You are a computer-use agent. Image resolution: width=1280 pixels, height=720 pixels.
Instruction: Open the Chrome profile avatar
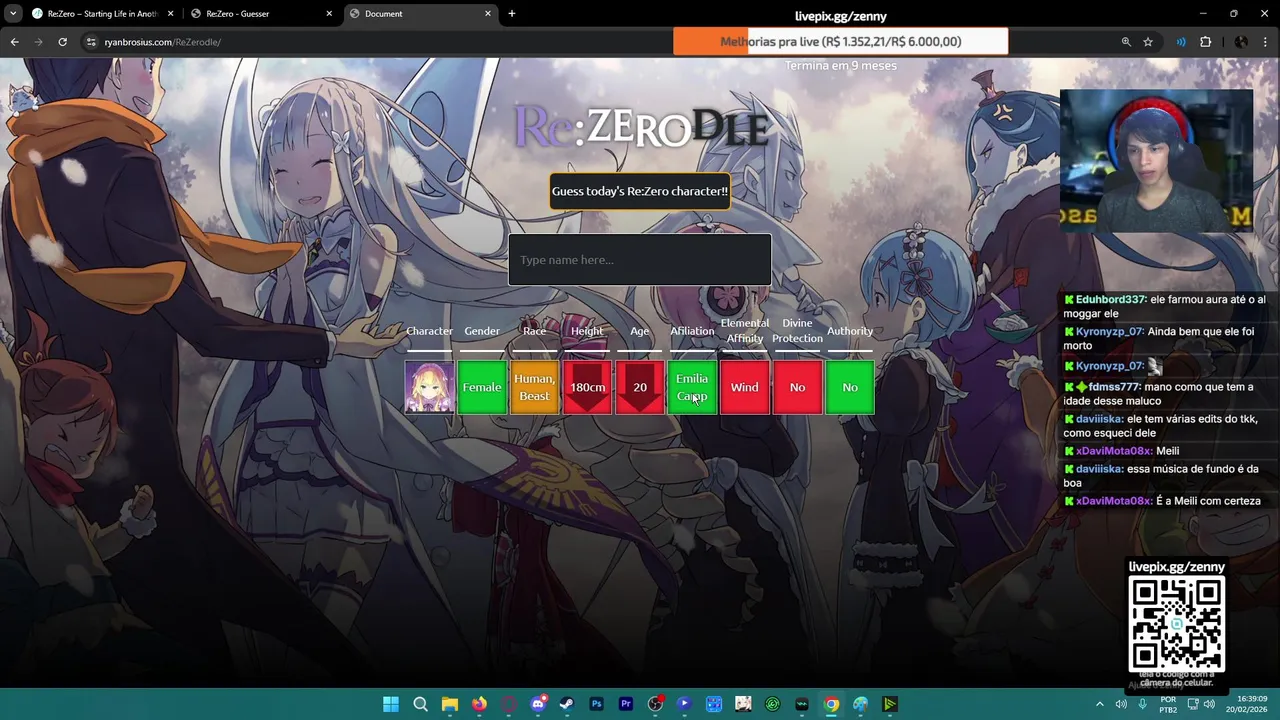(1241, 42)
